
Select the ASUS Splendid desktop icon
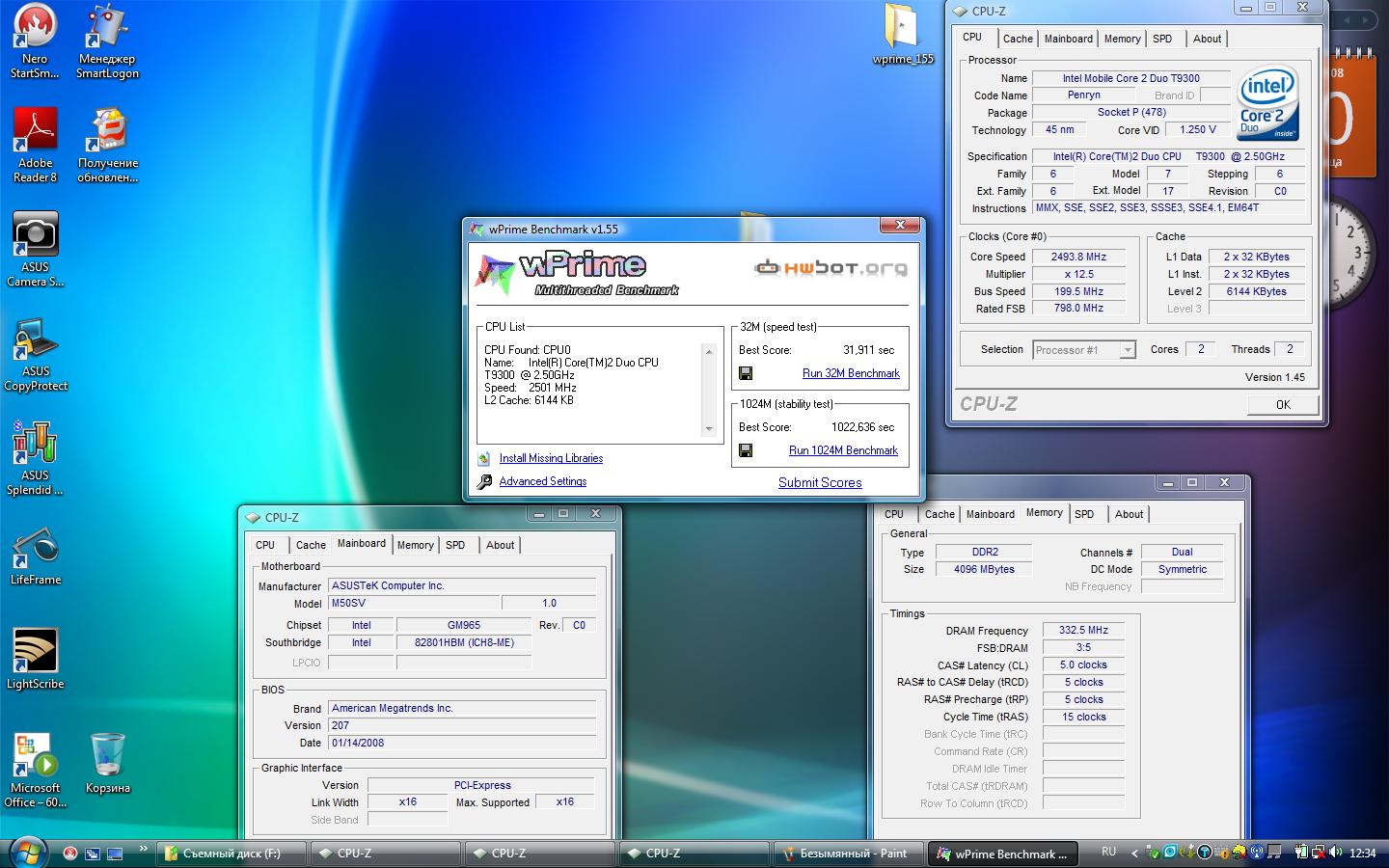tap(35, 457)
